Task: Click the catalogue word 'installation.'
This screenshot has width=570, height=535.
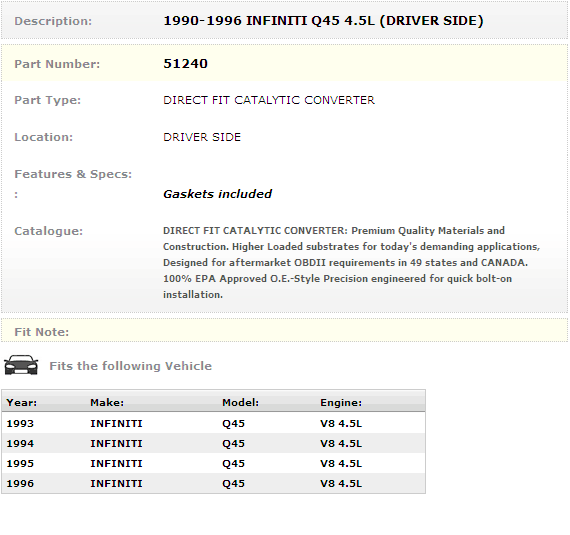Action: point(193,294)
